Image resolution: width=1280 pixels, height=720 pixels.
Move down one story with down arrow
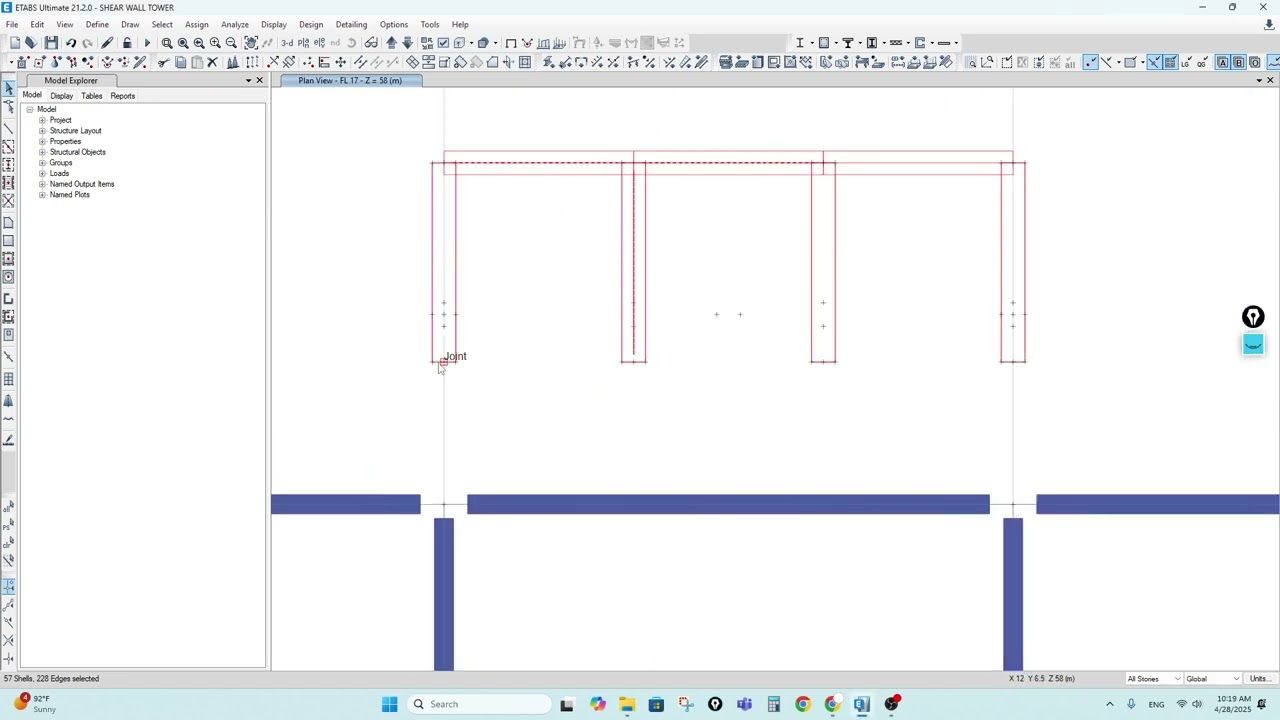pos(407,43)
